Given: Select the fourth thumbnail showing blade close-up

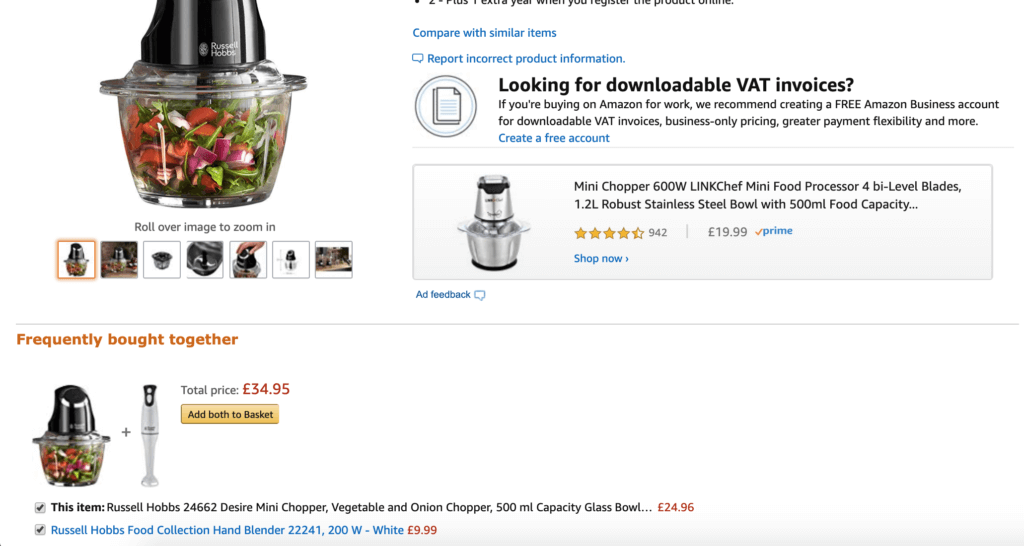Looking at the screenshot, I should pyautogui.click(x=205, y=260).
